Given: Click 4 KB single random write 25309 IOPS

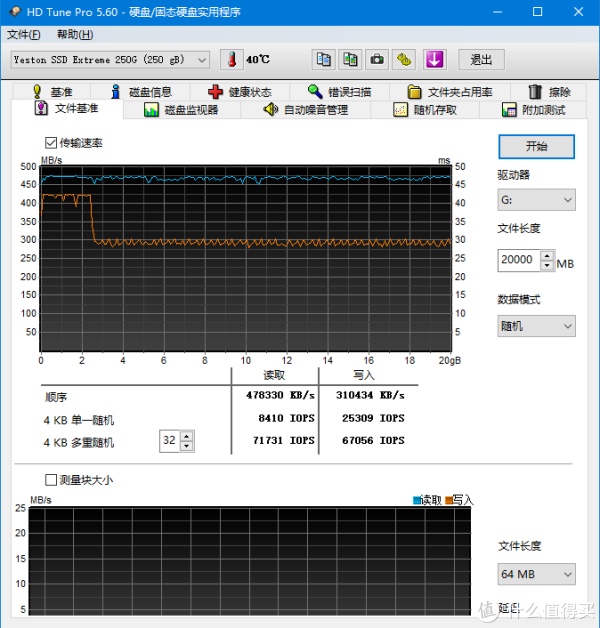Looking at the screenshot, I should tap(373, 418).
